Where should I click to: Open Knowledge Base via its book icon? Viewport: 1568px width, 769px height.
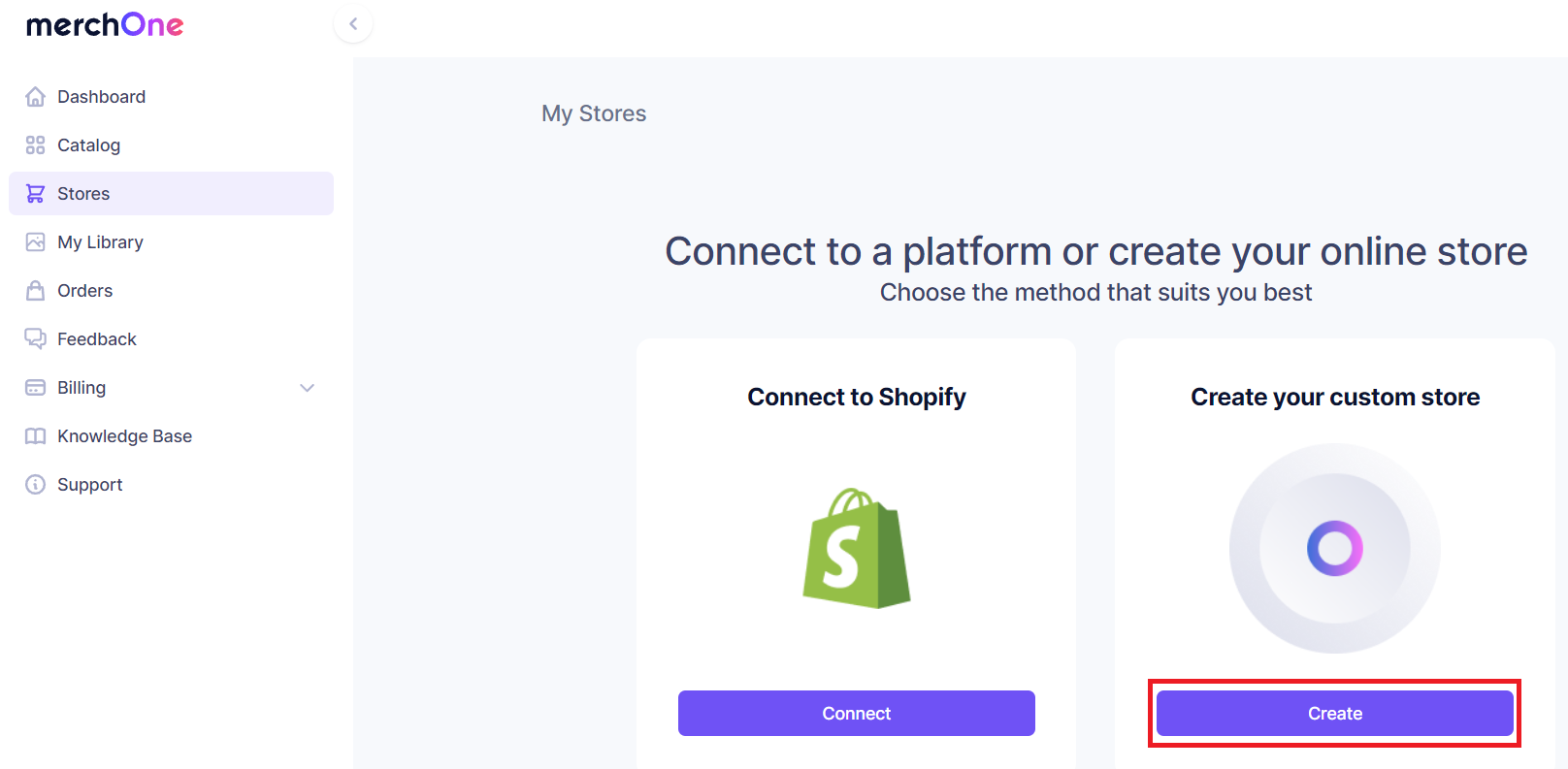35,435
